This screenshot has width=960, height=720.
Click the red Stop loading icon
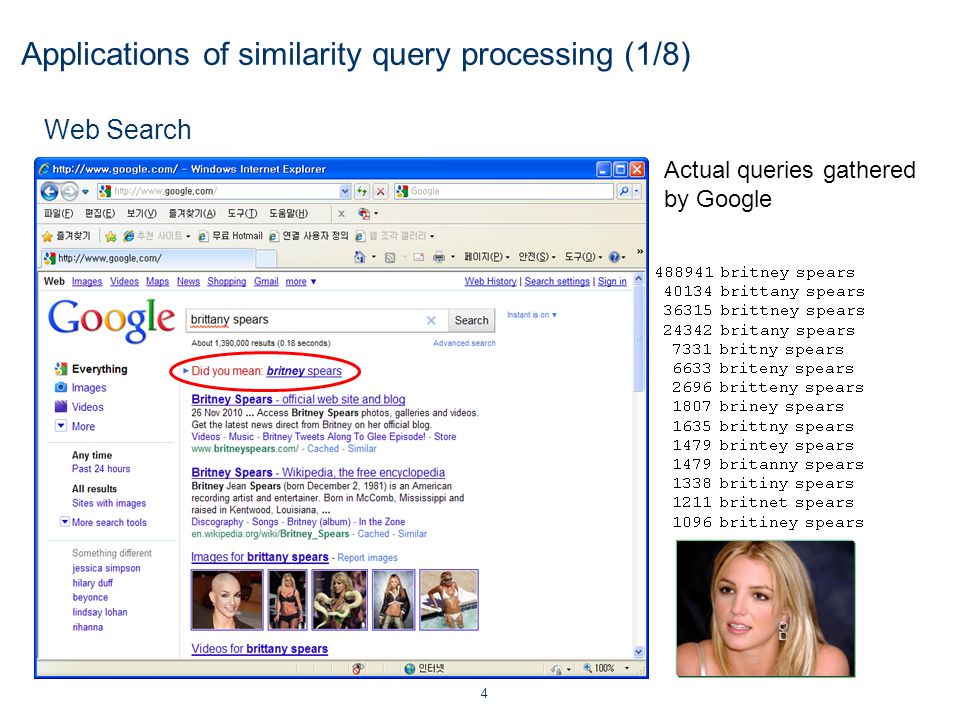click(380, 191)
